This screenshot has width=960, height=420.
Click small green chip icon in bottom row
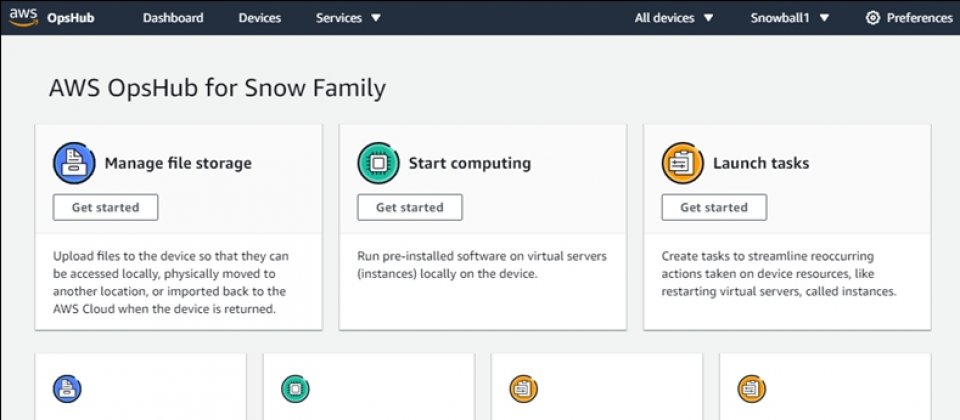pos(295,389)
